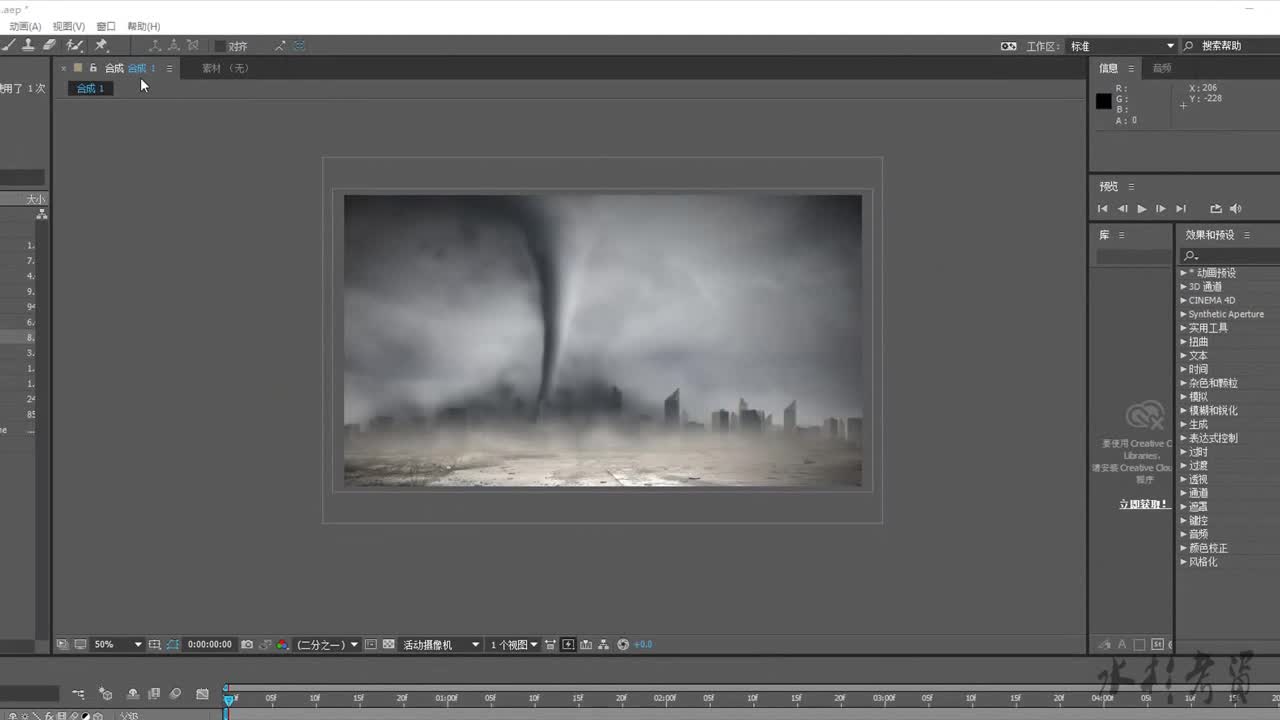The width and height of the screenshot is (1280, 720).
Task: Click the Local Axis Mode icon
Action: tap(155, 45)
